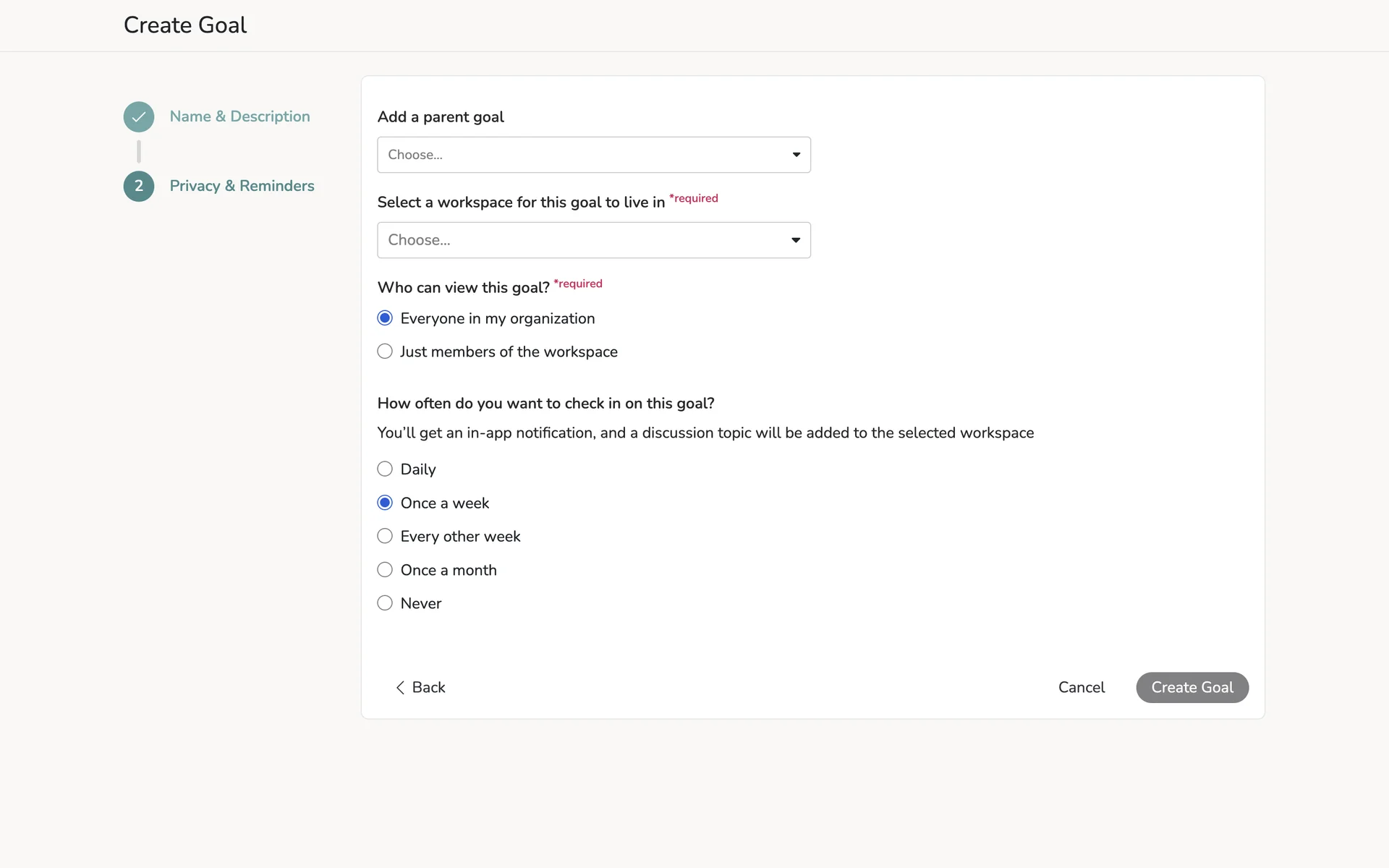Choose Every other week option
1389x868 pixels.
coord(385,536)
